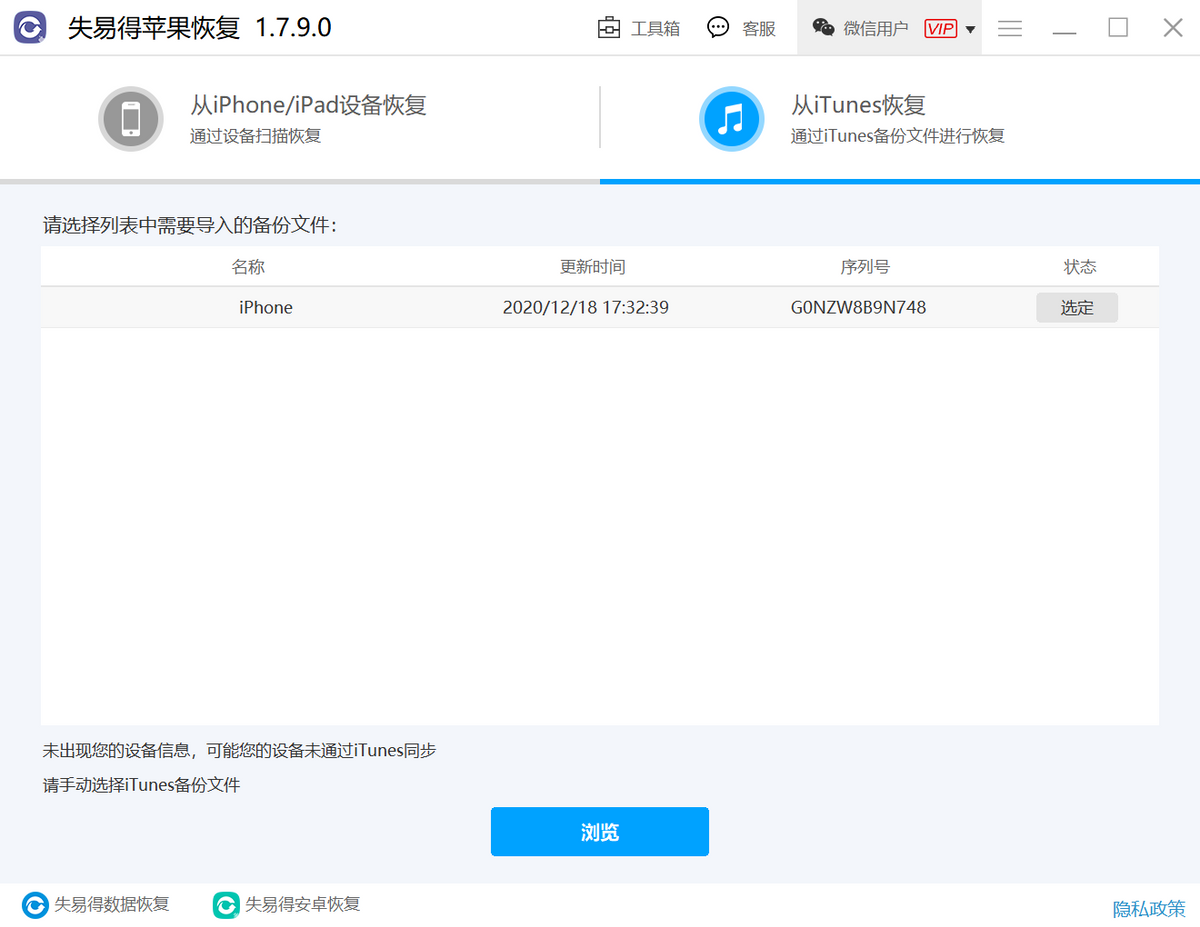Click the 浏览 browse button
1200x927 pixels.
point(600,832)
